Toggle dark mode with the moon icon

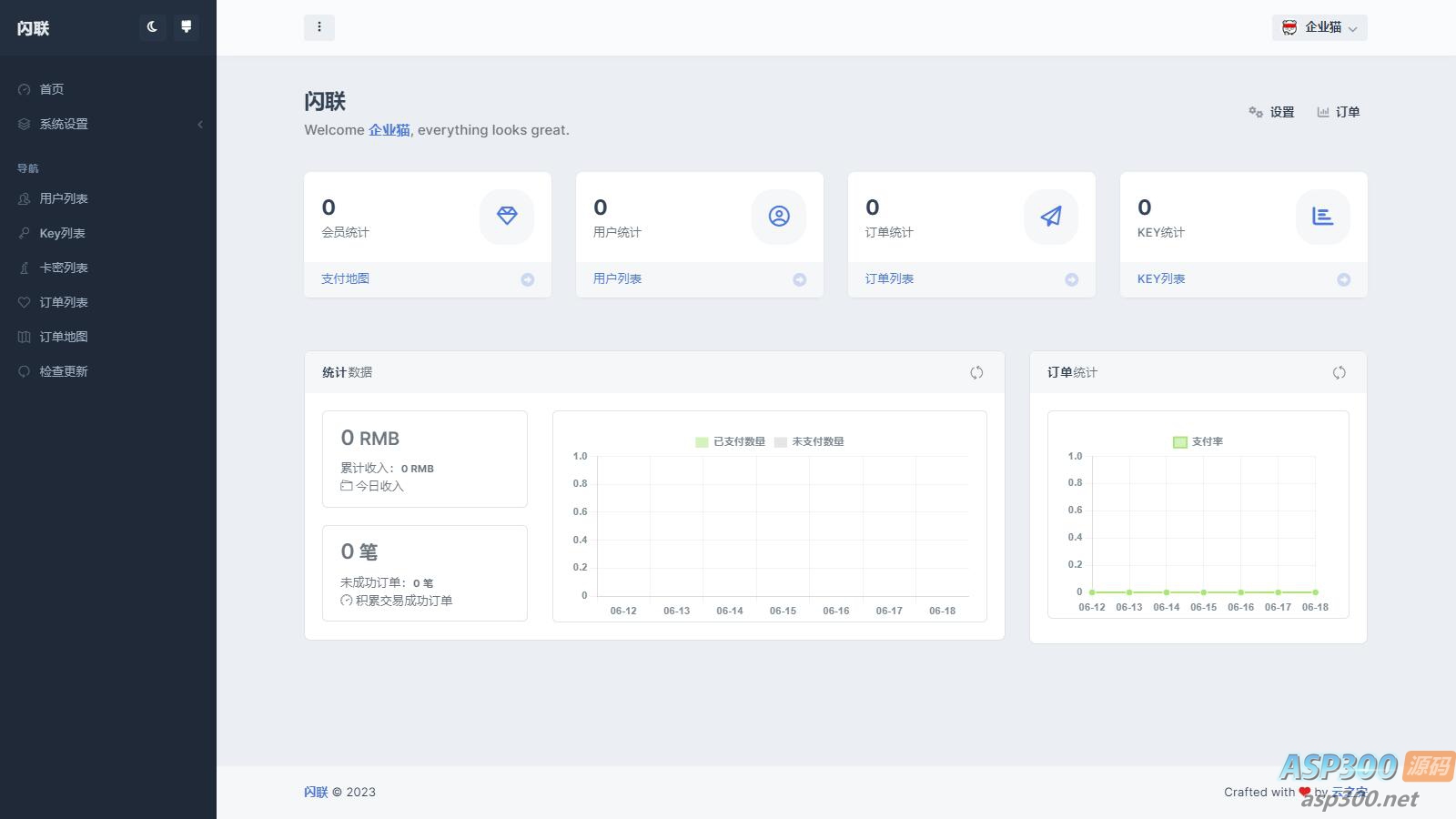click(x=152, y=27)
